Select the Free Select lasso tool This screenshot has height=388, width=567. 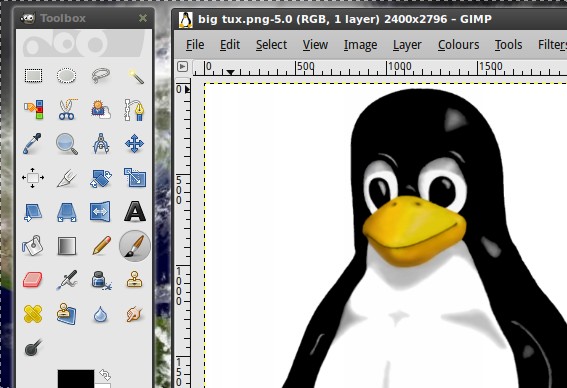[101, 76]
